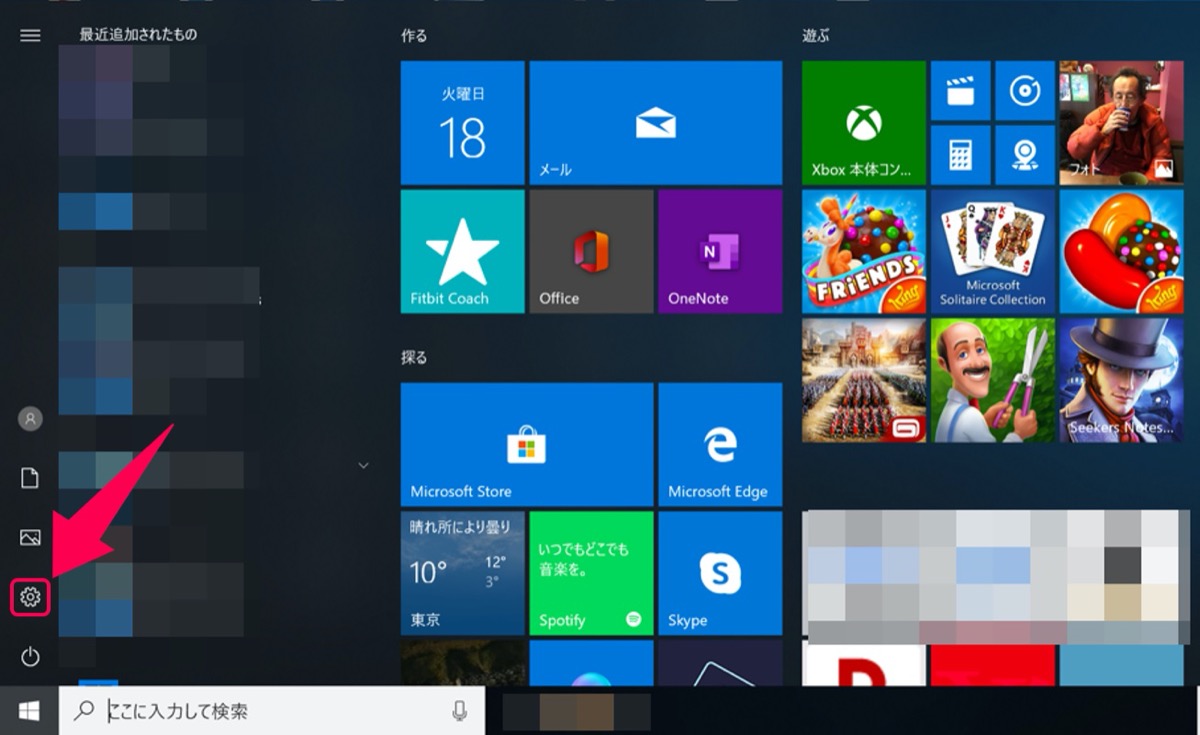Open the メール (Mail) tile

pos(656,123)
